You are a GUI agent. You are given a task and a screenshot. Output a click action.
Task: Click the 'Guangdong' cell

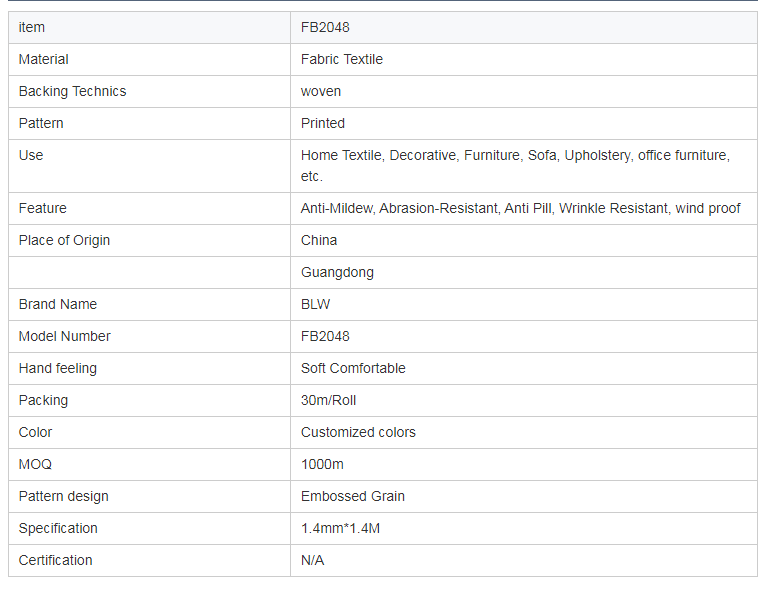[337, 272]
